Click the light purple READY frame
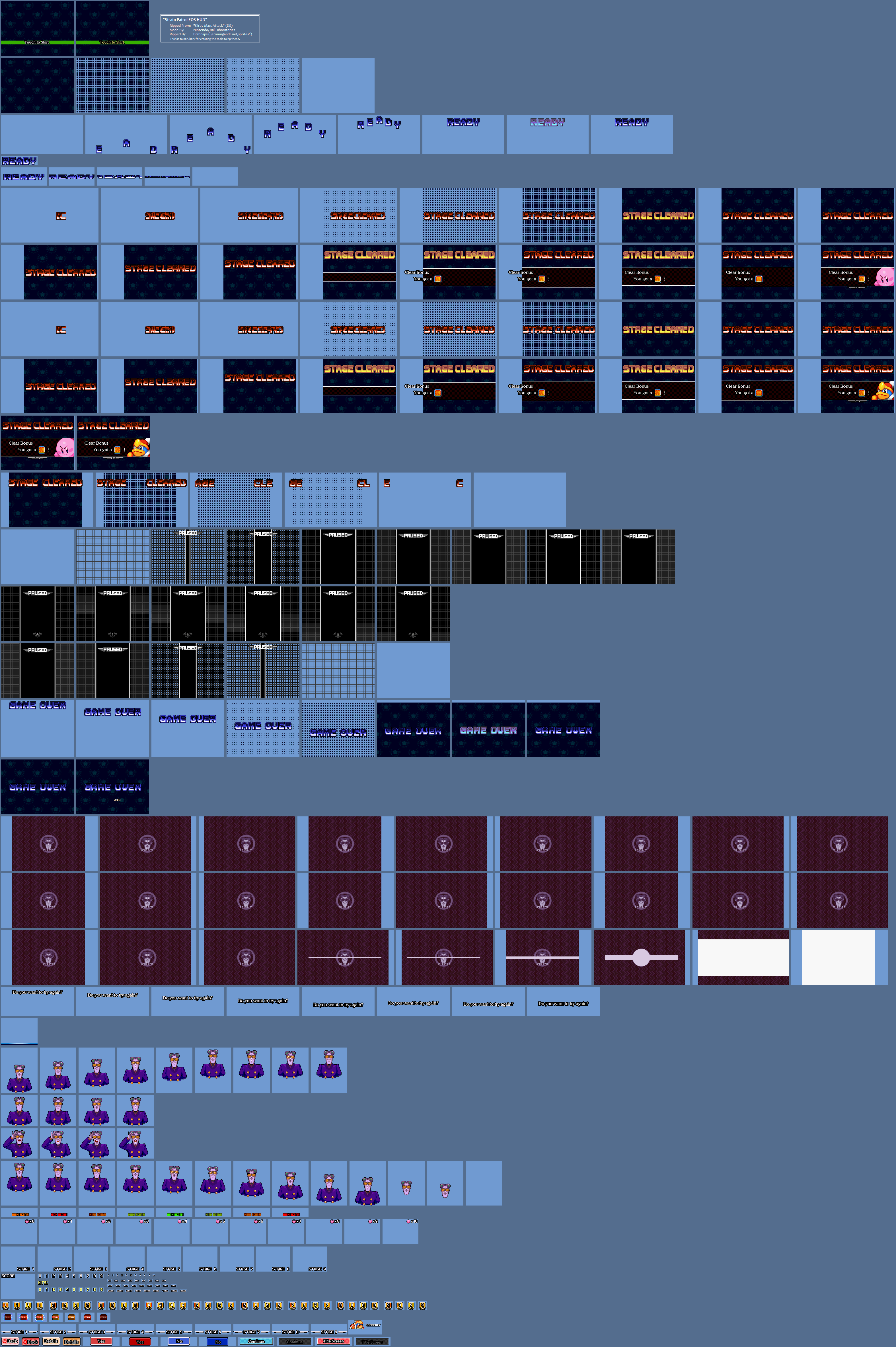Screen dimensions: 896x1347 click(x=547, y=134)
